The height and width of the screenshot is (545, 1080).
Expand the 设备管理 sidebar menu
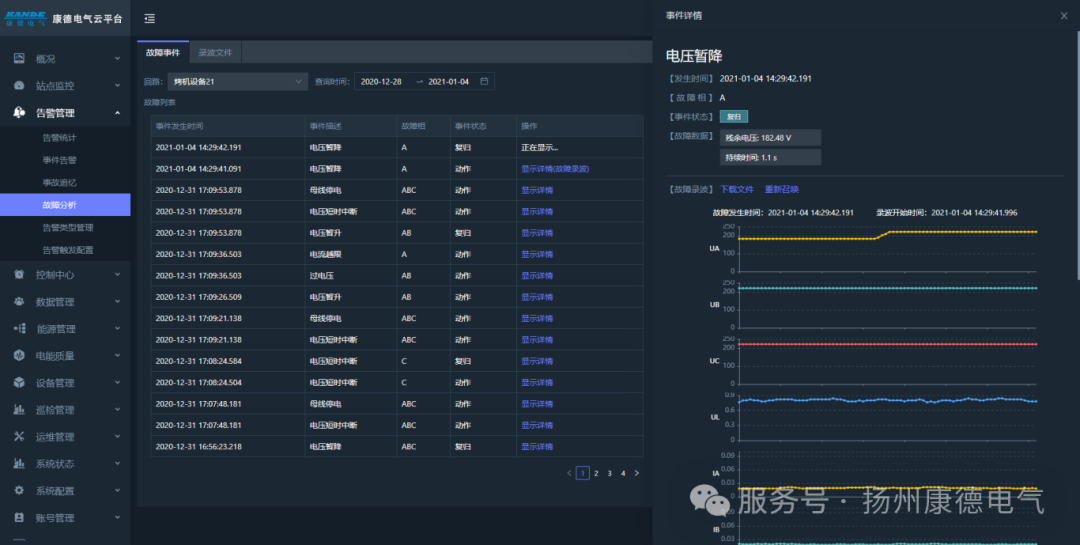(117, 382)
